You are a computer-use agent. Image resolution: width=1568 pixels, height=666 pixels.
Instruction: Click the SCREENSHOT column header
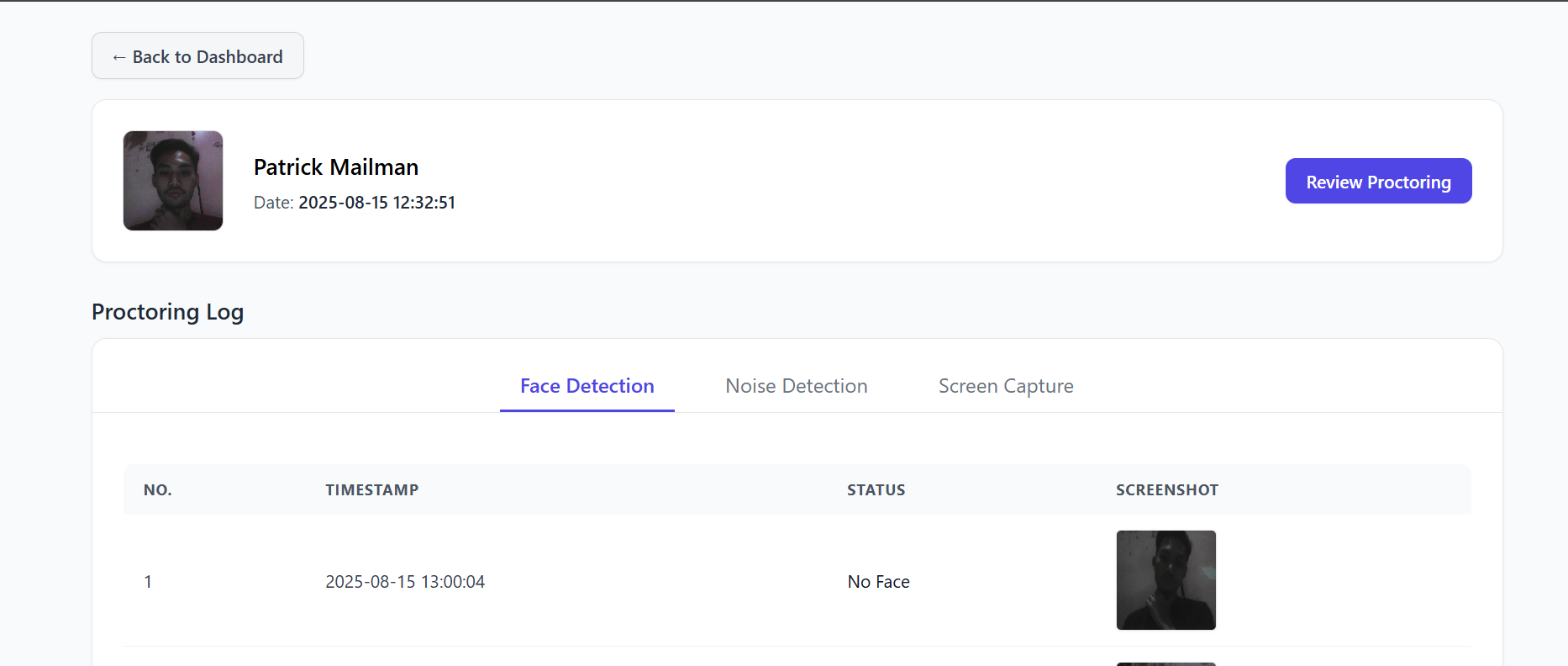tap(1166, 490)
